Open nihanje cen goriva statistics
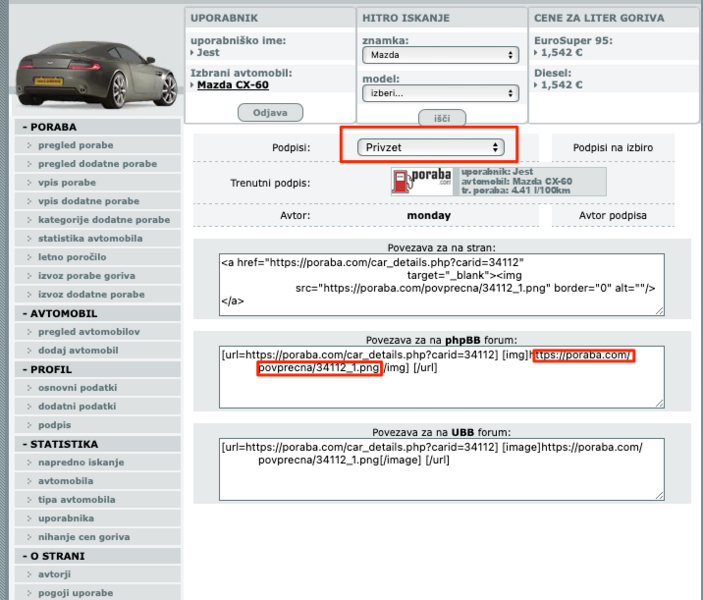Image resolution: width=703 pixels, height=600 pixels. (x=84, y=537)
